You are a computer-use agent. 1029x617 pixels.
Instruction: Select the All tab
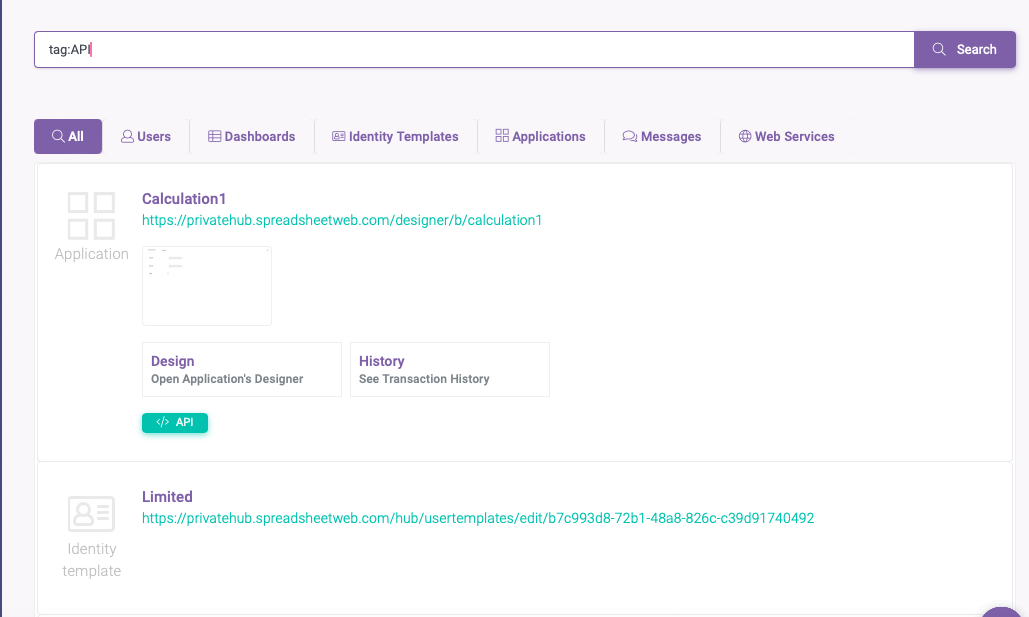(x=68, y=137)
